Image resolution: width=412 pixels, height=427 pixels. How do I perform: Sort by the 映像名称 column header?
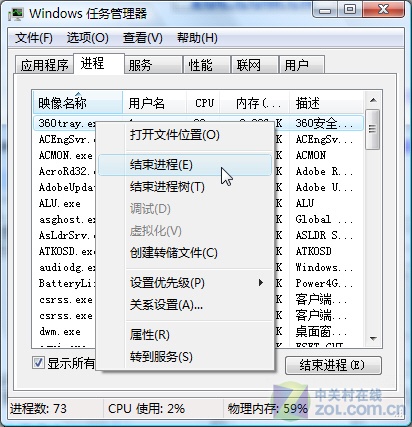click(x=77, y=103)
